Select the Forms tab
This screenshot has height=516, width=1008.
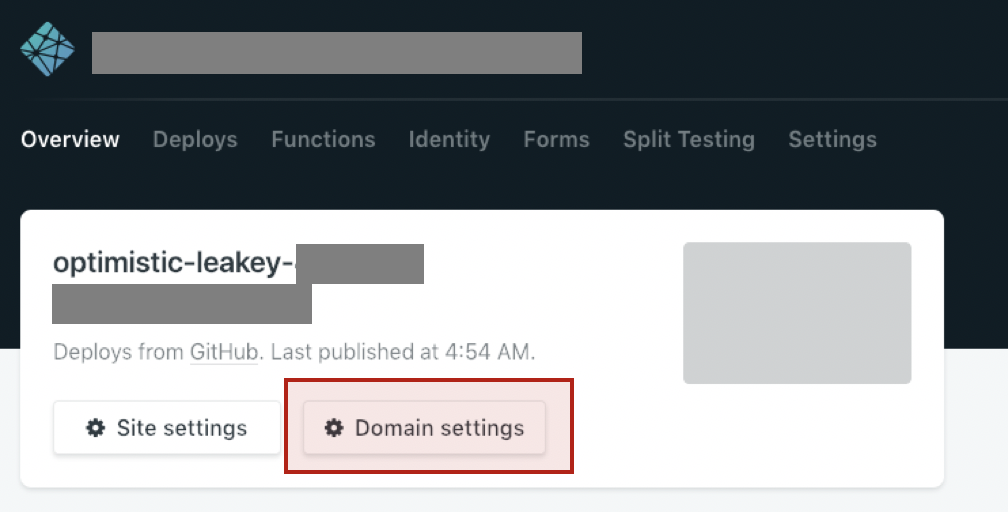pyautogui.click(x=556, y=139)
